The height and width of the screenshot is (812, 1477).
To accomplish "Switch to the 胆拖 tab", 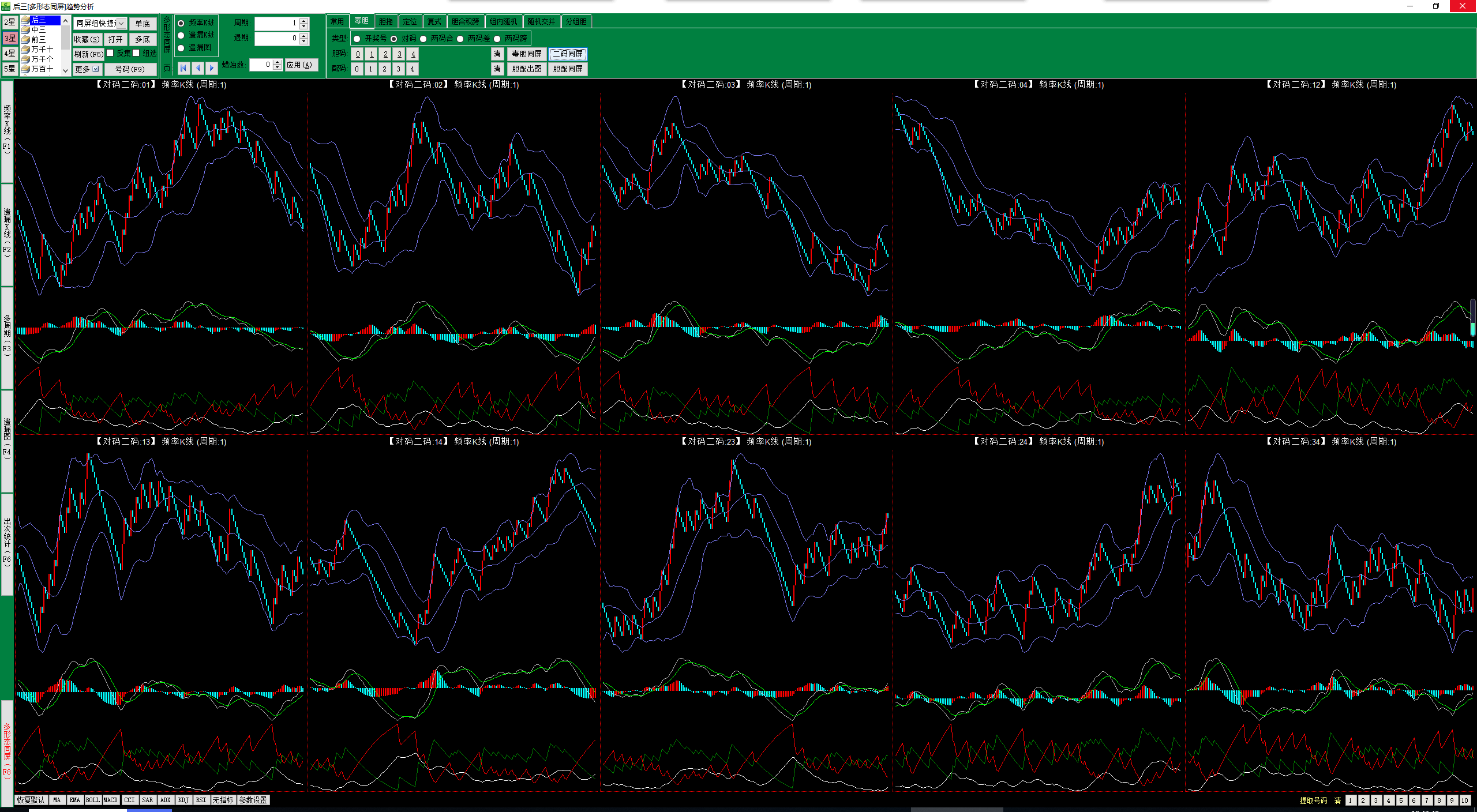I will pos(385,21).
